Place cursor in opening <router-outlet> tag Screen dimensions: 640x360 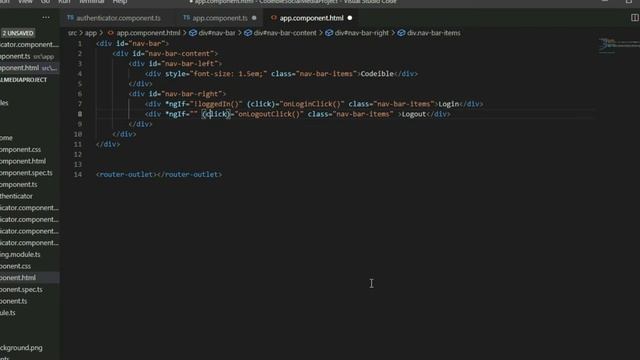pyautogui.click(x=127, y=174)
